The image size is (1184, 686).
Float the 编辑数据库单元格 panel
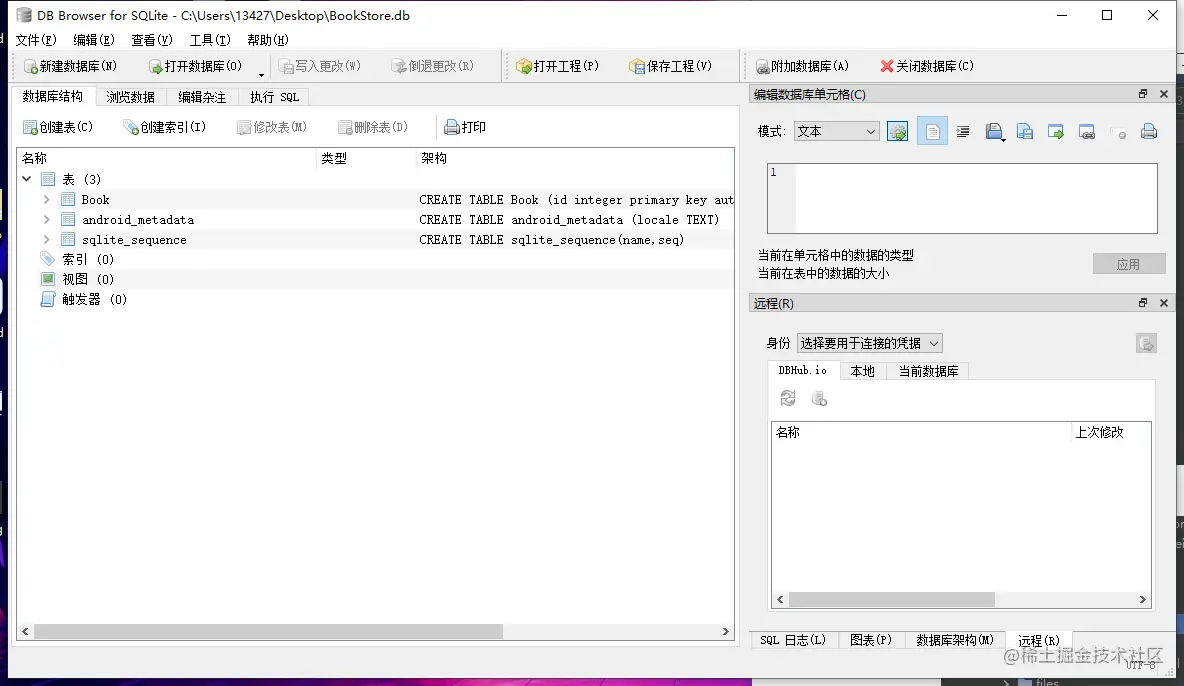(x=1142, y=94)
